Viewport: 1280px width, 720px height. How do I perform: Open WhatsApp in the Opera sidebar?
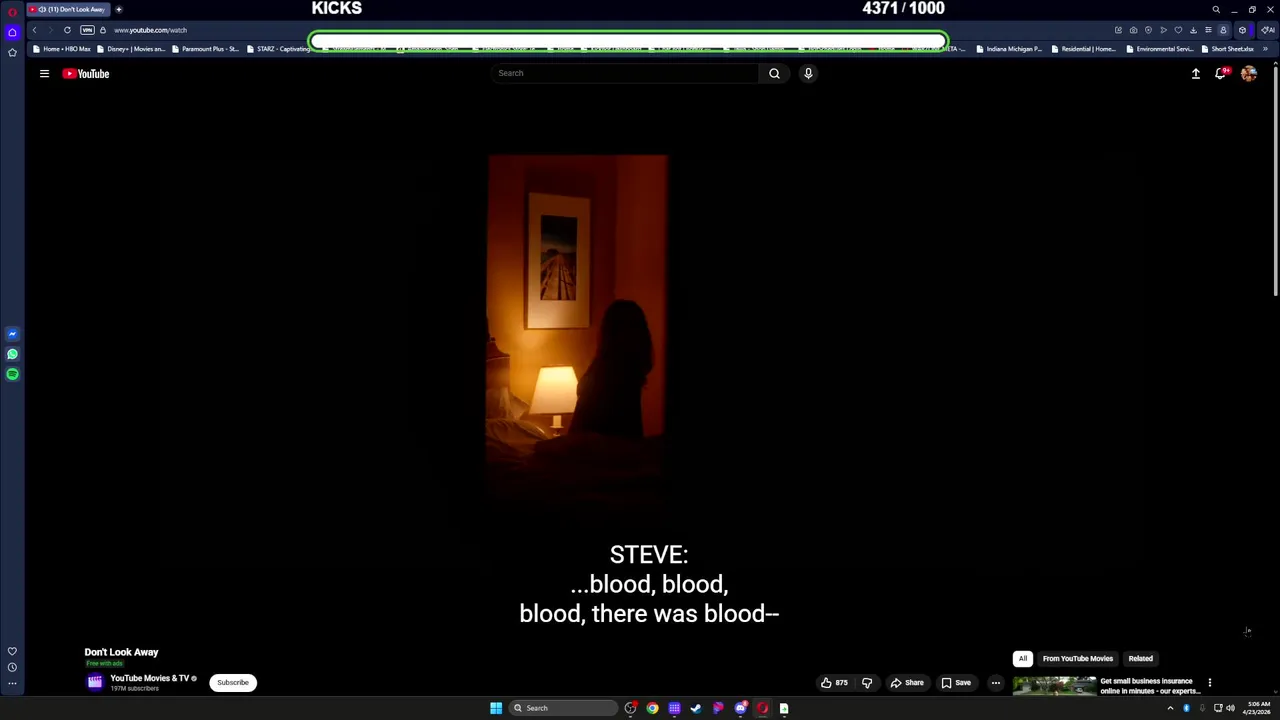pyautogui.click(x=12, y=354)
